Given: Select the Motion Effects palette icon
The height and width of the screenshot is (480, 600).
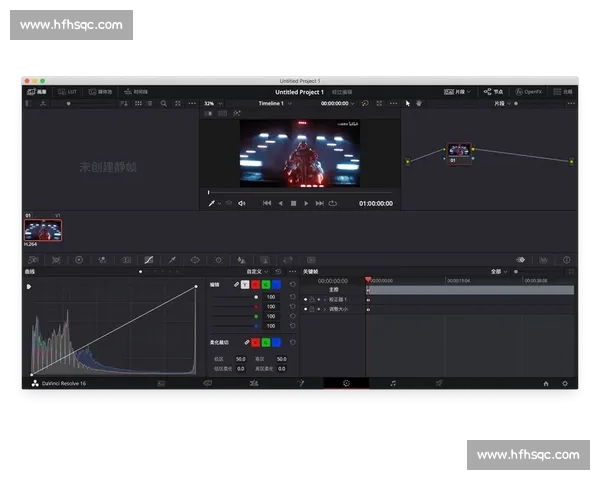Looking at the screenshot, I should tap(126, 260).
